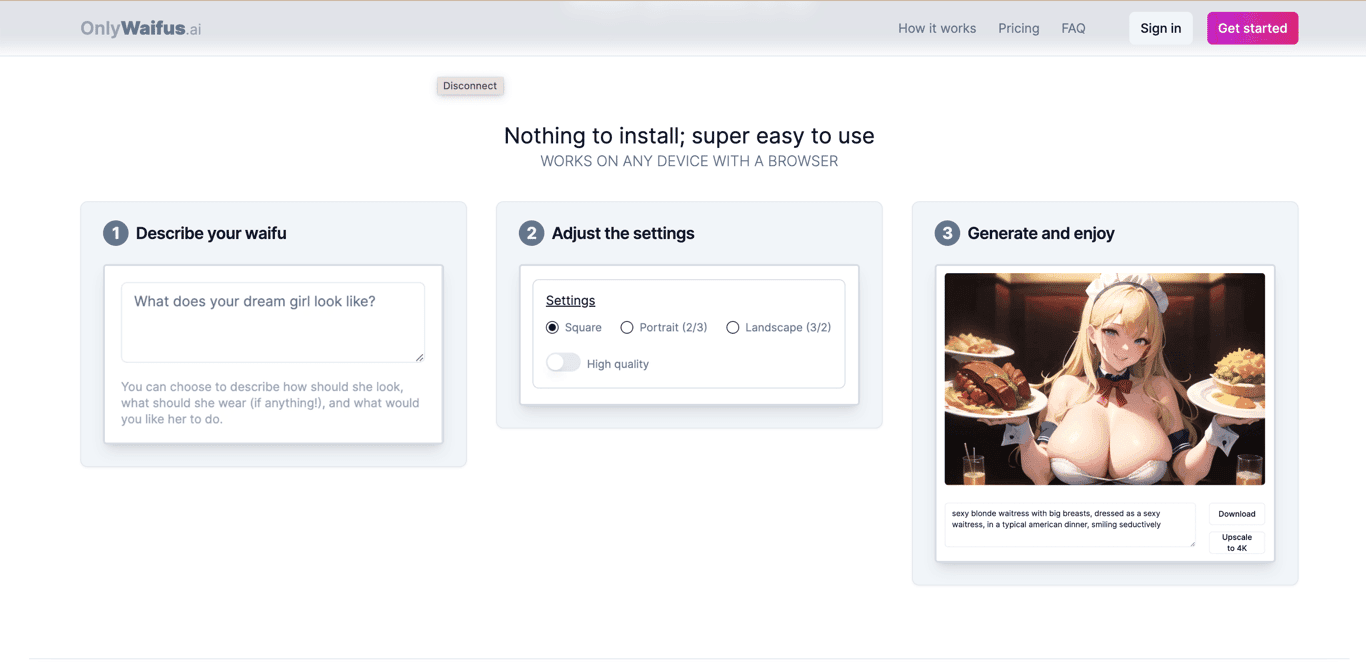The image size is (1366, 662).
Task: Hit the Disconnect button
Action: coord(470,86)
